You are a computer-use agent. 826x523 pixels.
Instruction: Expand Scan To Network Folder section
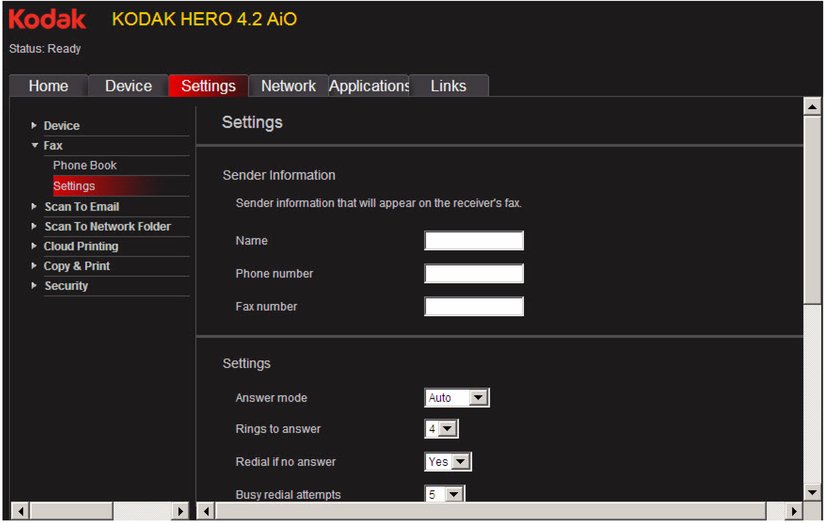(x=106, y=227)
